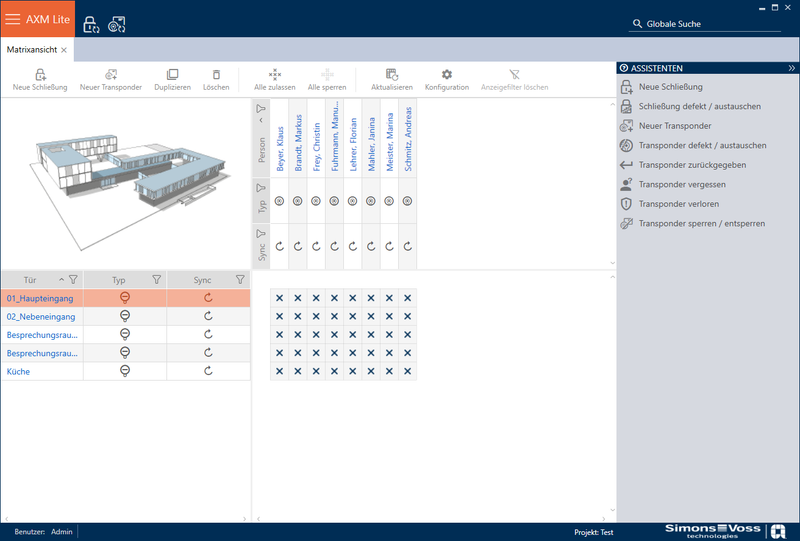
Task: Click the Neue Schließung toolbar button
Action: [40, 80]
